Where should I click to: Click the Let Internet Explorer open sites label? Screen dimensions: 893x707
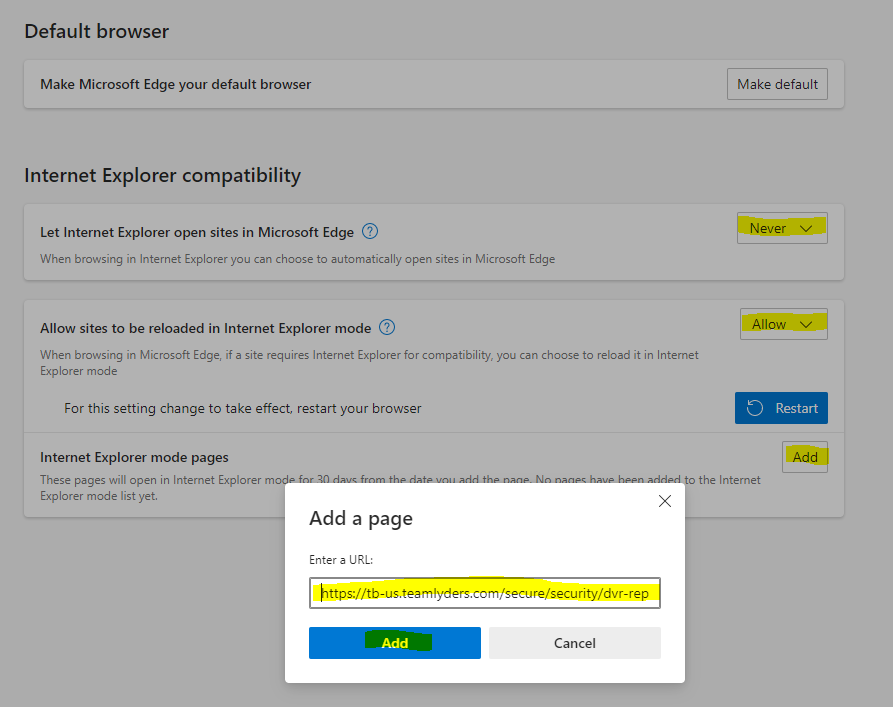[197, 232]
